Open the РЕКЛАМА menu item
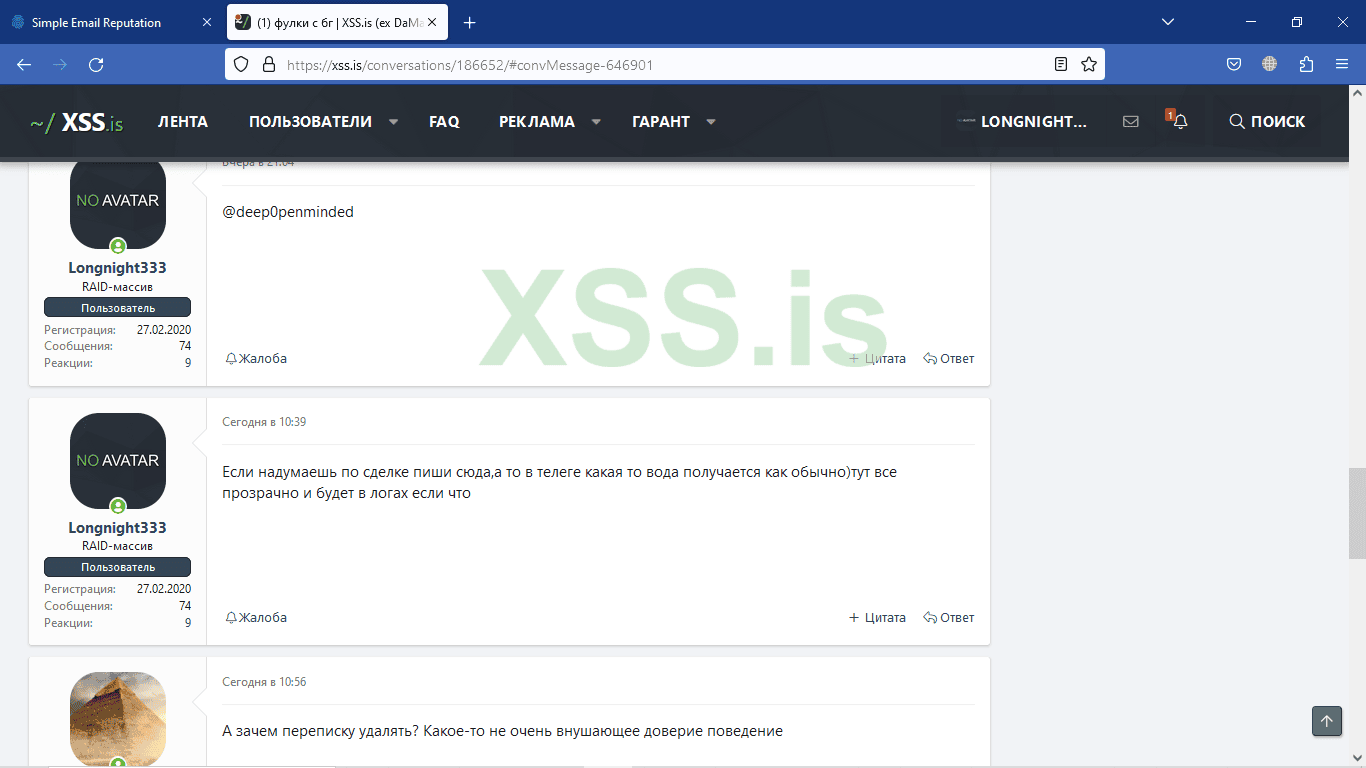1366x768 pixels. [x=537, y=122]
